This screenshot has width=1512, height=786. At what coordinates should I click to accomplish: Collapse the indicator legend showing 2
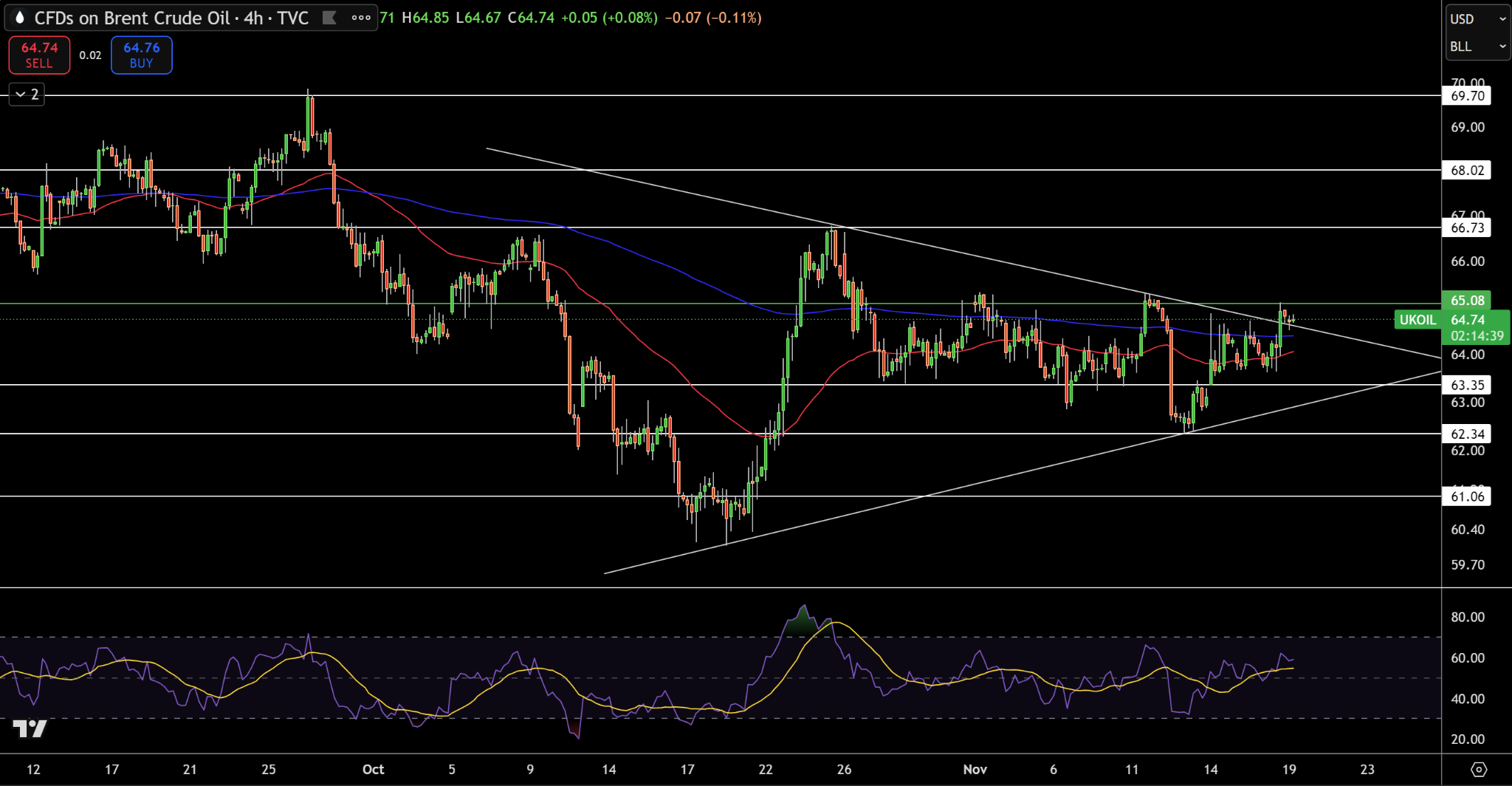tap(27, 95)
